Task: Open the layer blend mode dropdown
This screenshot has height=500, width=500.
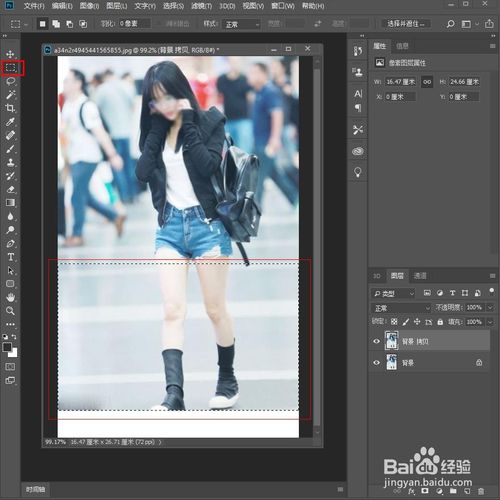Action: (401, 308)
